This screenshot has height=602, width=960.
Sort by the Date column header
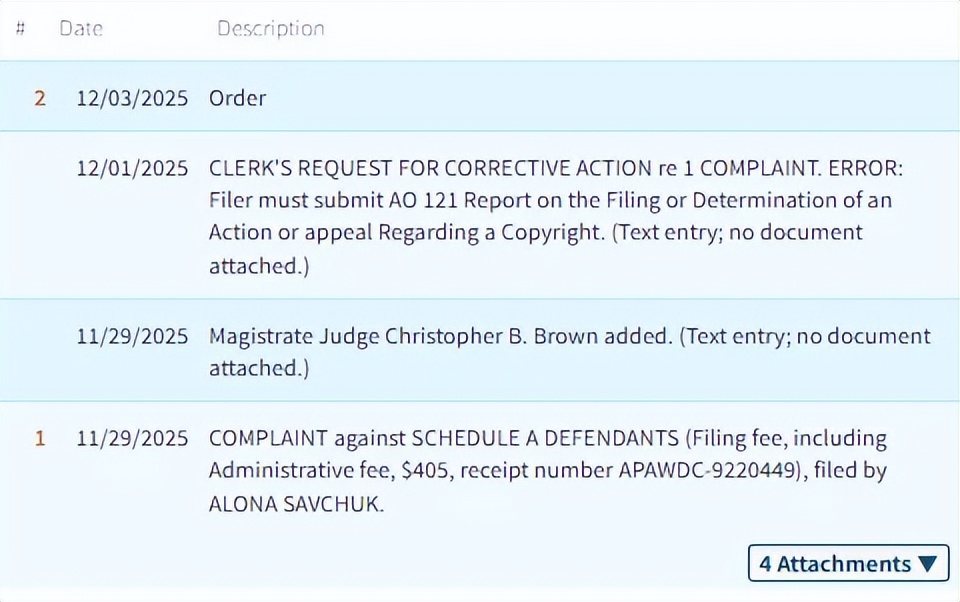click(81, 29)
